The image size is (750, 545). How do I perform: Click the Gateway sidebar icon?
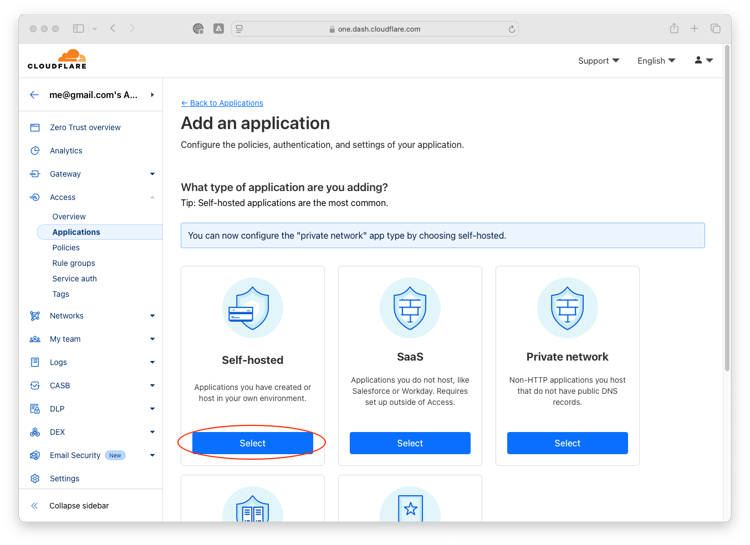coord(35,174)
